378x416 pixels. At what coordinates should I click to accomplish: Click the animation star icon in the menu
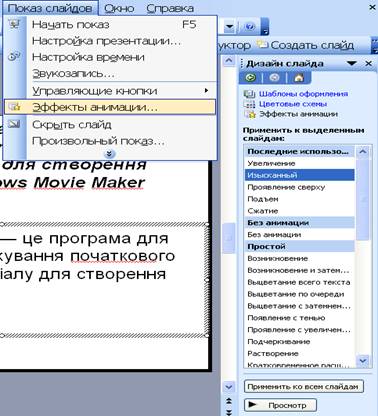pyautogui.click(x=14, y=107)
